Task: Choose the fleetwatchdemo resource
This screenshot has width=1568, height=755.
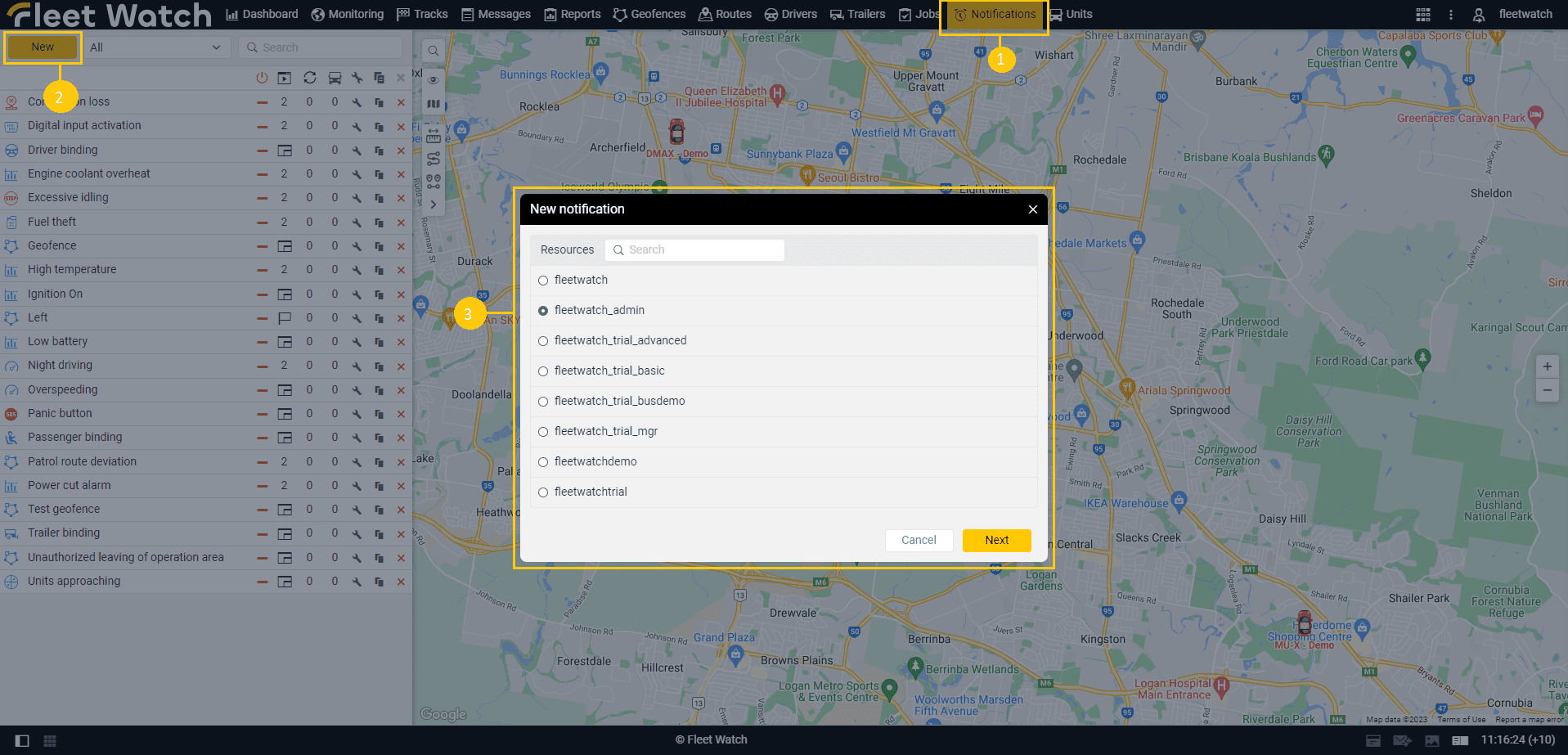Action: tap(543, 462)
